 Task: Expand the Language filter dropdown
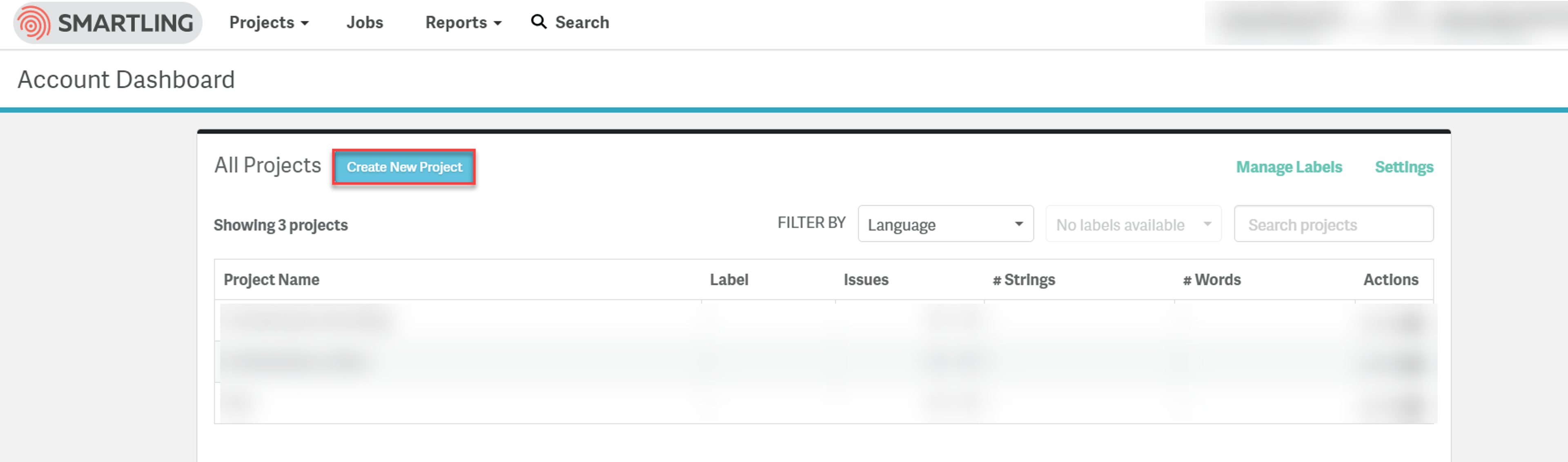point(945,224)
